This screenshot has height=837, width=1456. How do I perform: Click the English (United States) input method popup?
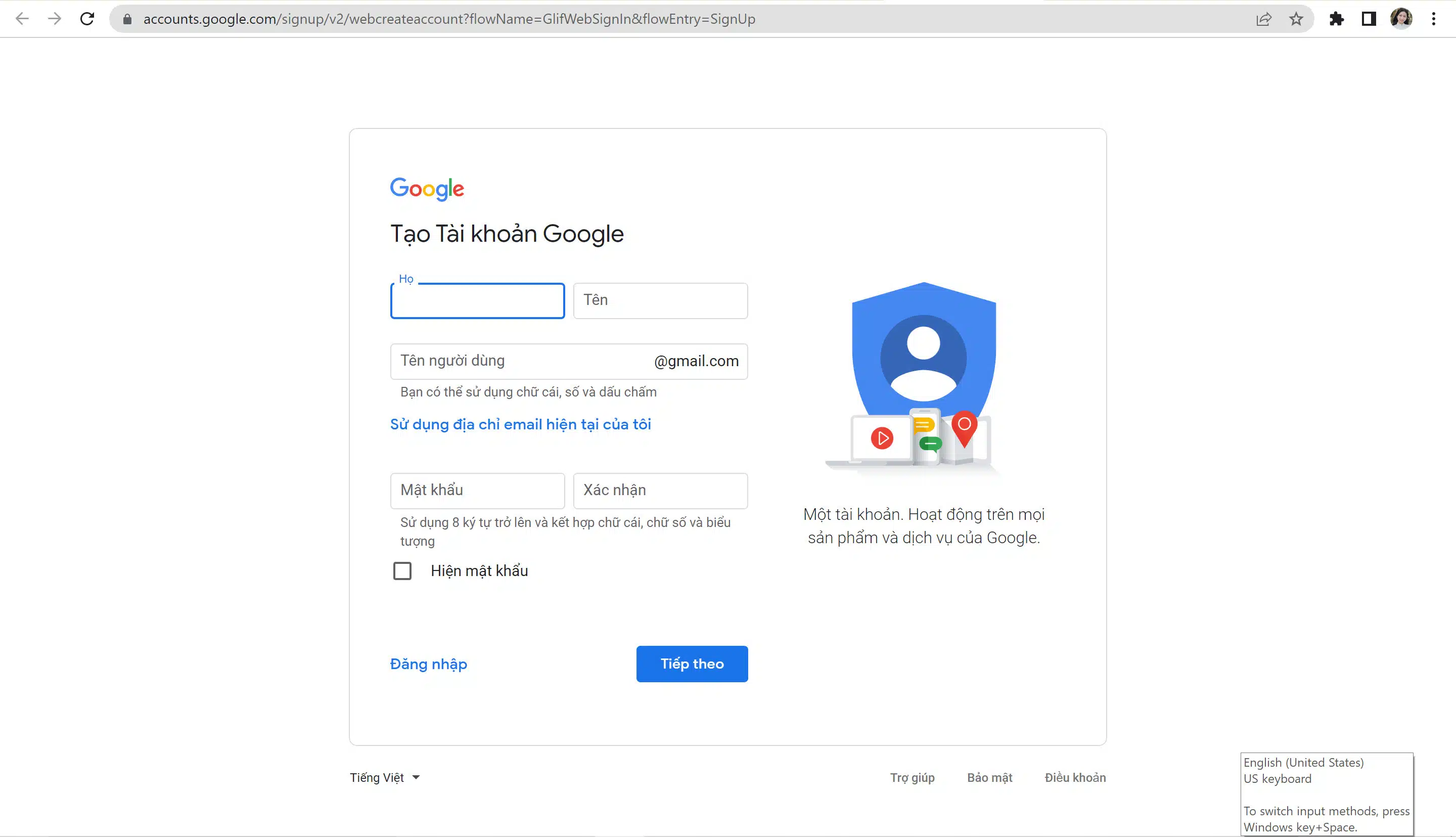click(1327, 794)
